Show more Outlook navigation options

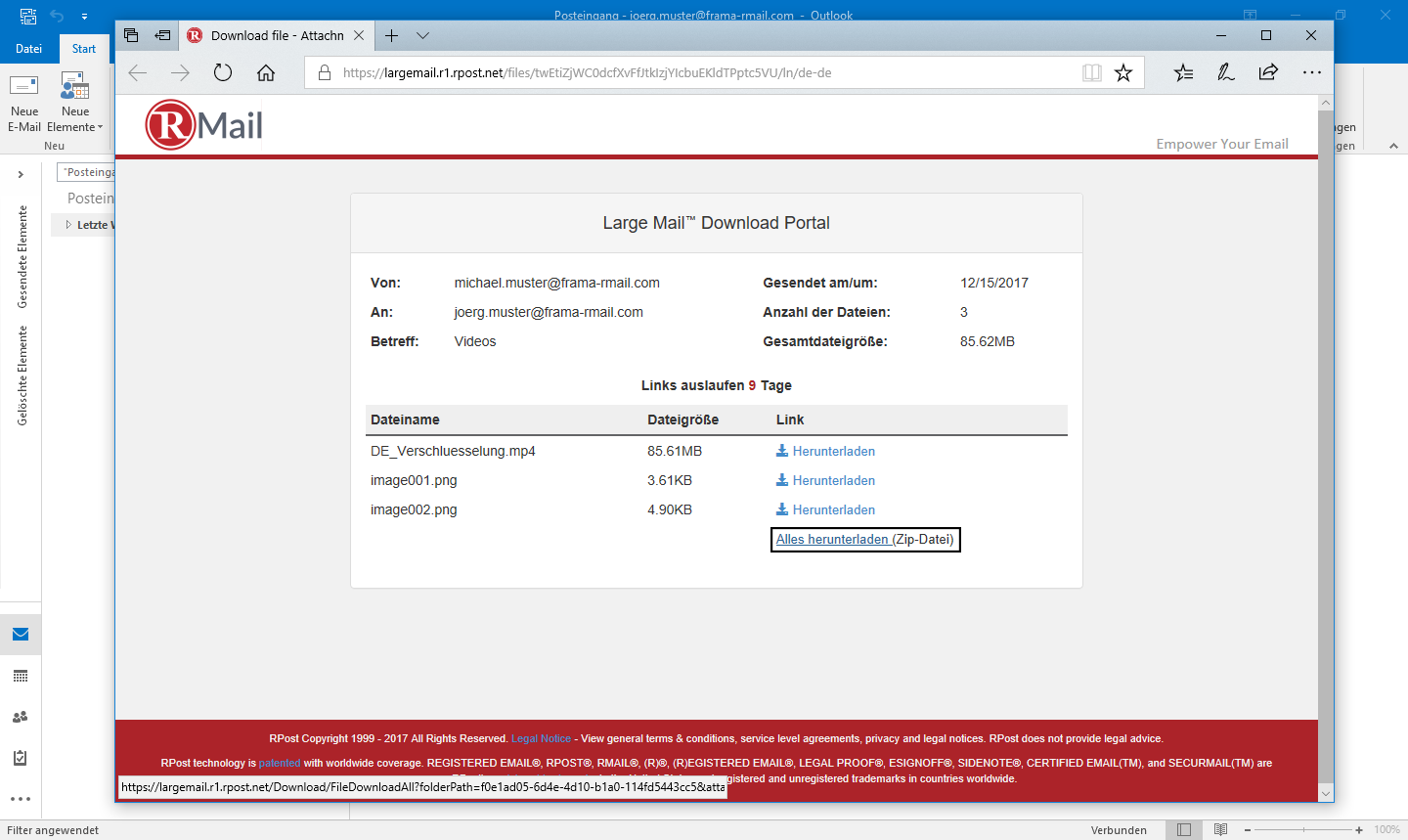[x=21, y=799]
